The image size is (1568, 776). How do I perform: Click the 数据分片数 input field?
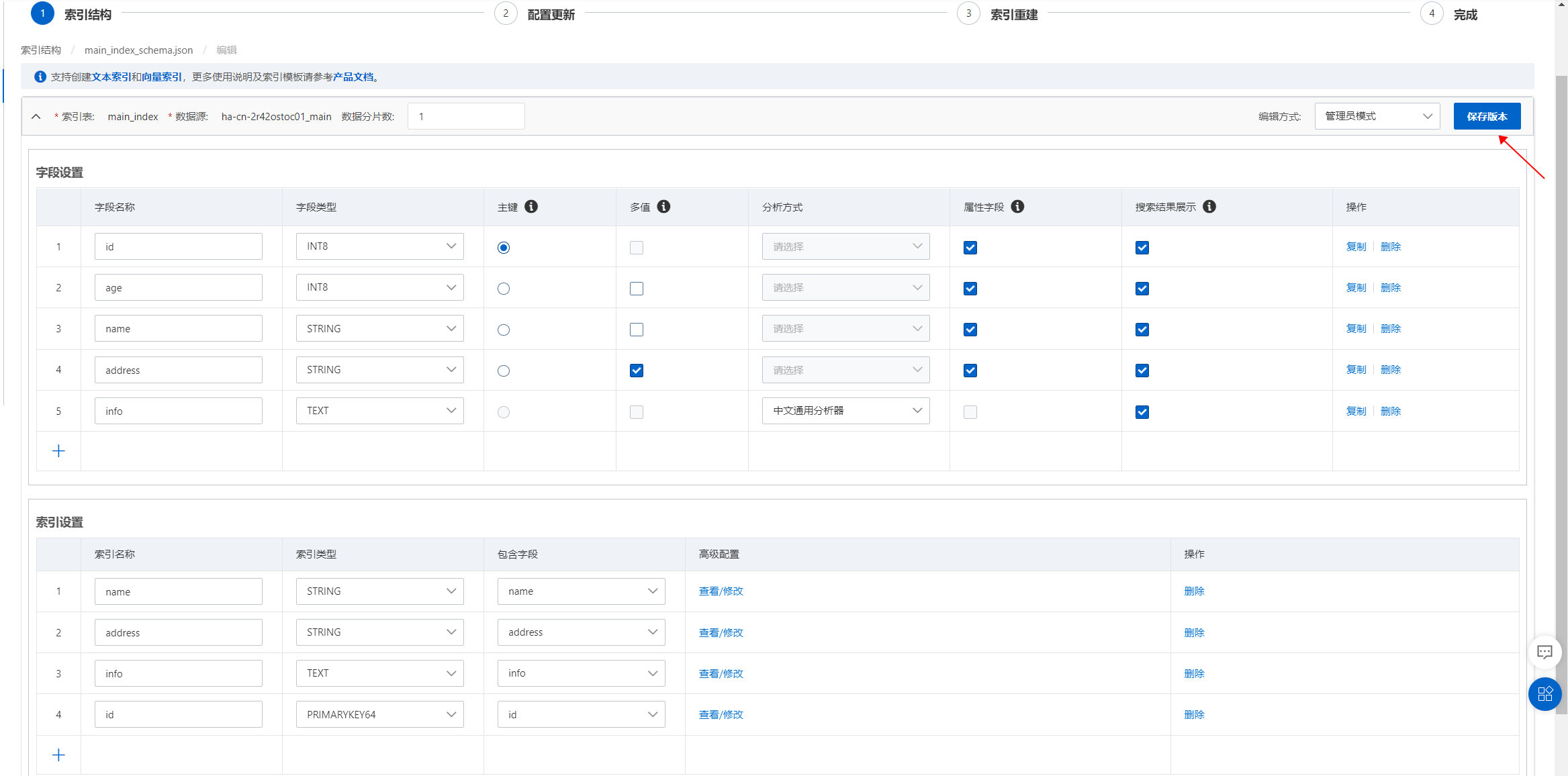pos(466,116)
